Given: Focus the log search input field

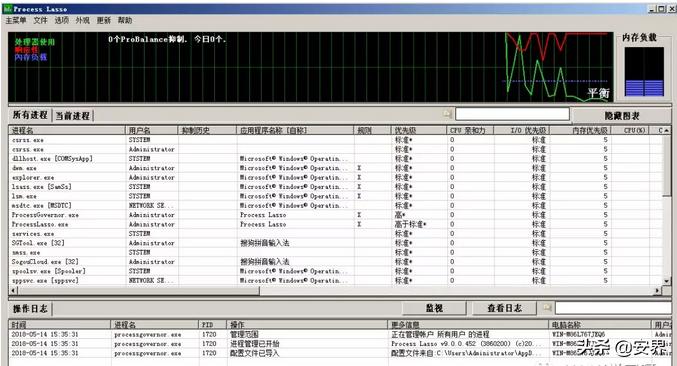Looking at the screenshot, I should [613, 308].
